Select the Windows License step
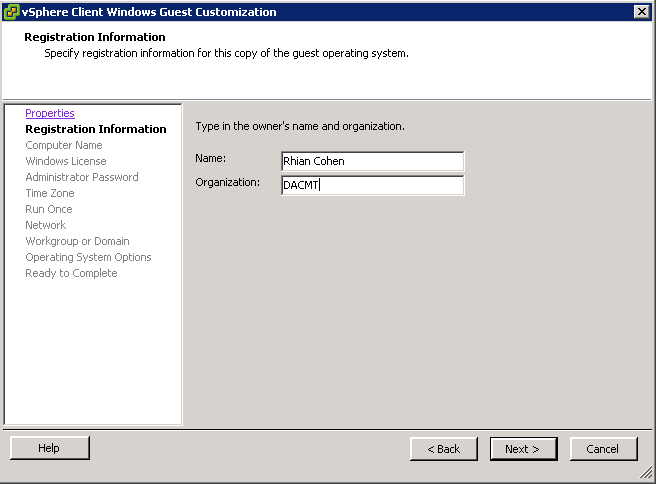 coord(66,161)
